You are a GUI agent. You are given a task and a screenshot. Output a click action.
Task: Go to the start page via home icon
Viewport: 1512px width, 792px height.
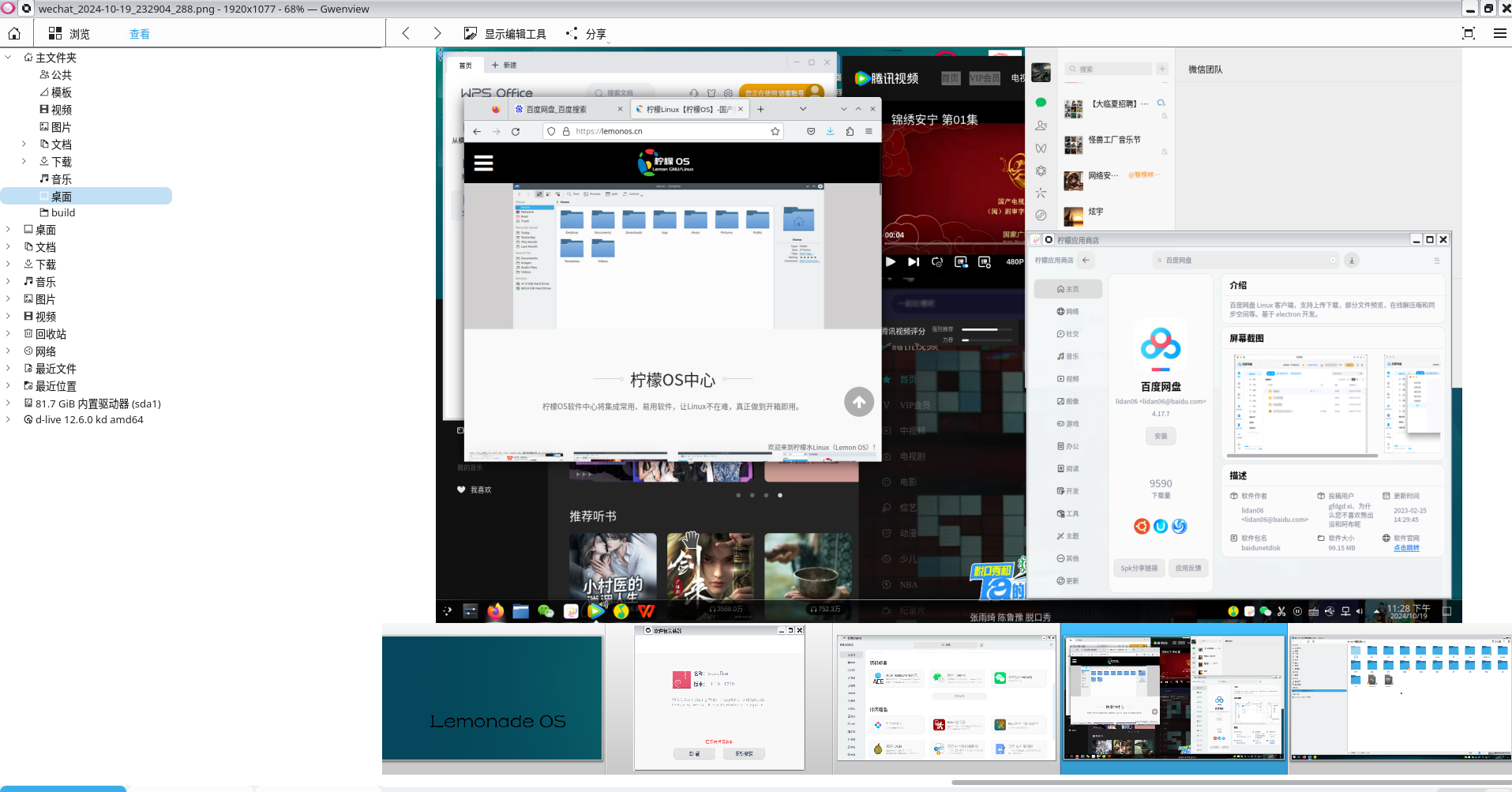tap(14, 33)
